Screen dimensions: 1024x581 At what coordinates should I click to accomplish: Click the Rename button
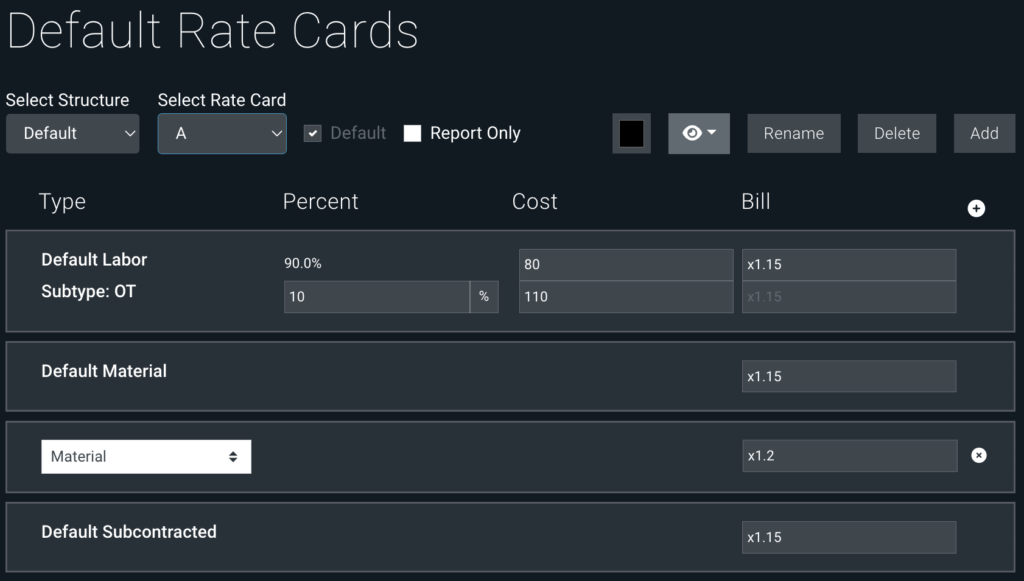794,133
